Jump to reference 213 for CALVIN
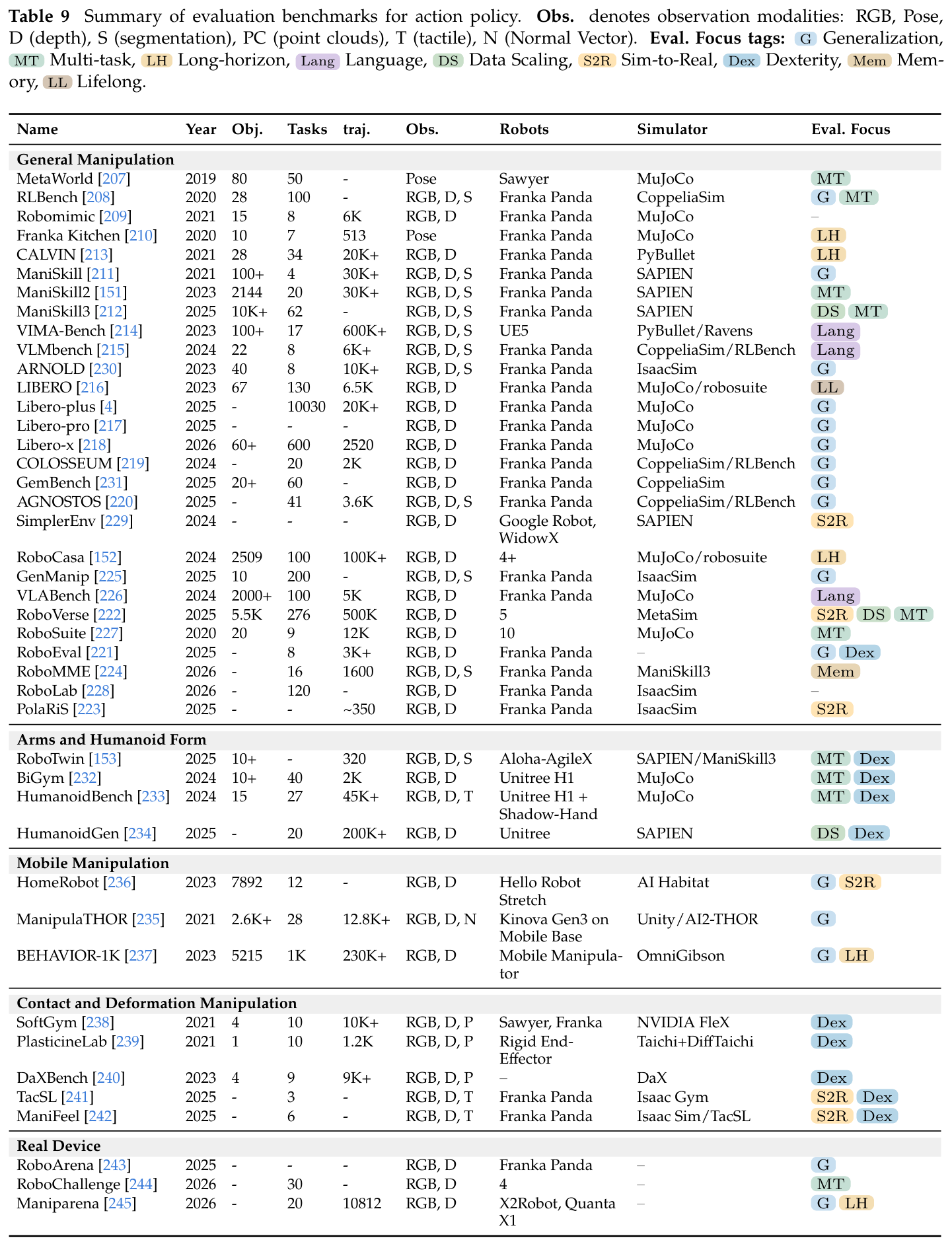Viewport: 952px width, 1244px height. point(96,255)
